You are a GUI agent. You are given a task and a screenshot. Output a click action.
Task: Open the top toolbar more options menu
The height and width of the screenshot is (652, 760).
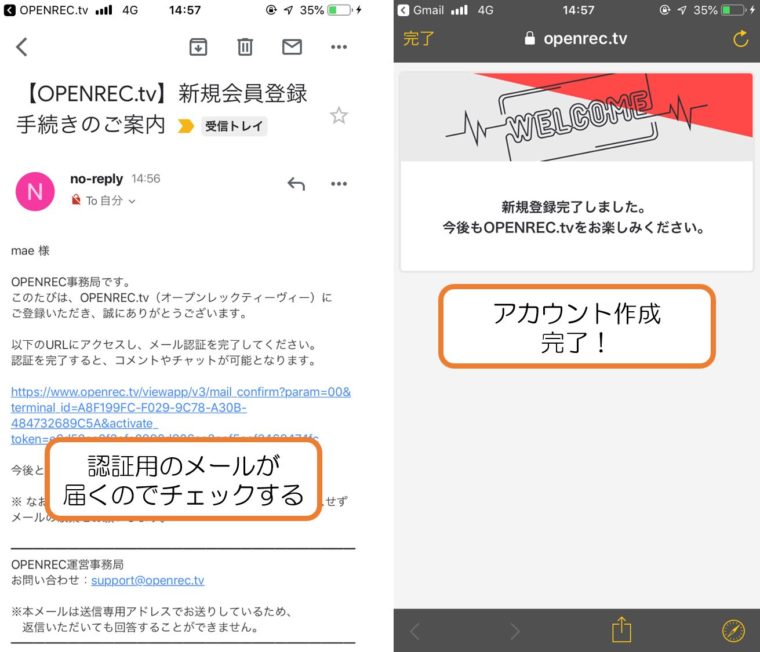[339, 47]
